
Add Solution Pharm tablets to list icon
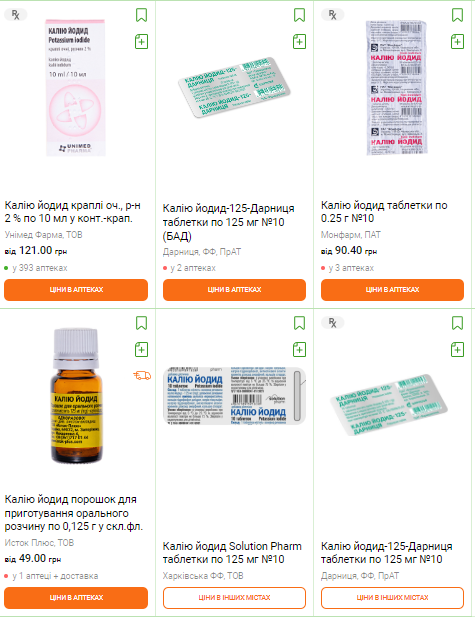click(299, 349)
